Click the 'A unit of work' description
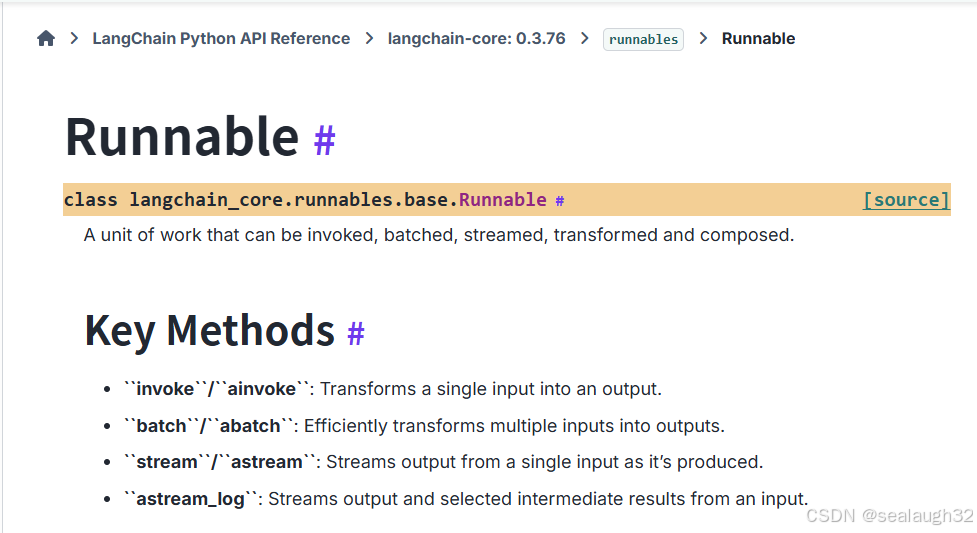This screenshot has width=977, height=533. [x=439, y=235]
